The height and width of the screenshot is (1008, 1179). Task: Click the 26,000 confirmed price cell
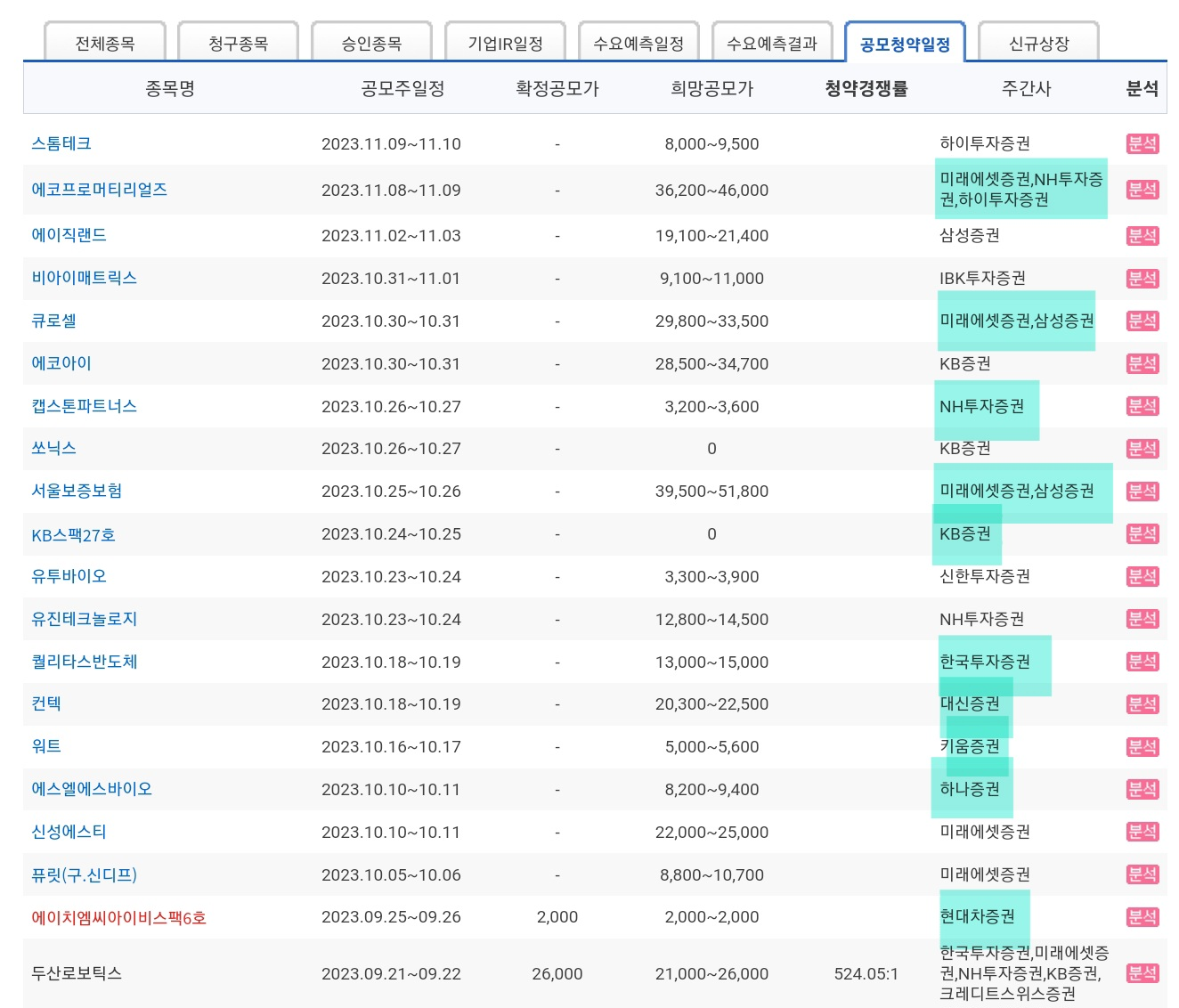(x=557, y=974)
